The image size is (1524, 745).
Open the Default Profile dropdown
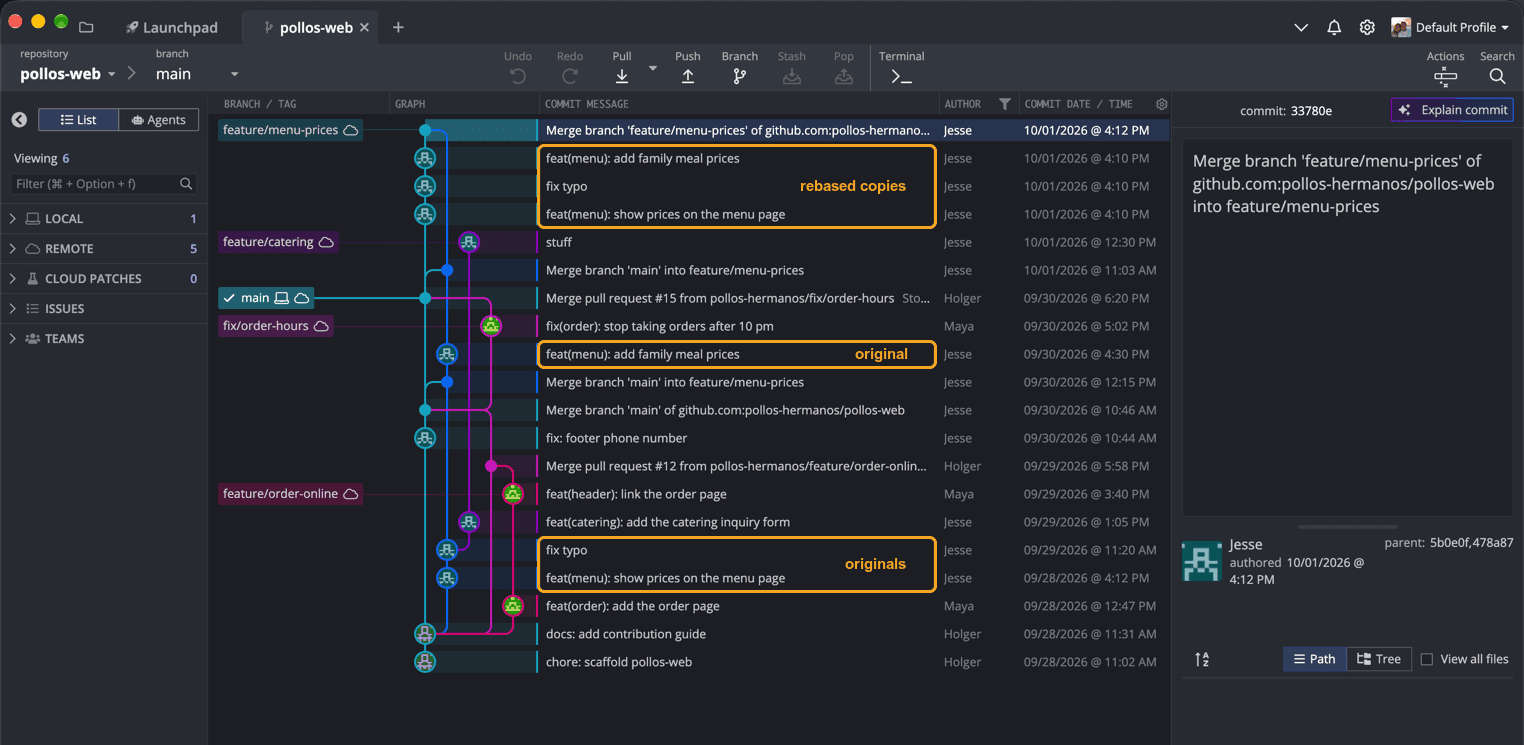tap(1450, 28)
